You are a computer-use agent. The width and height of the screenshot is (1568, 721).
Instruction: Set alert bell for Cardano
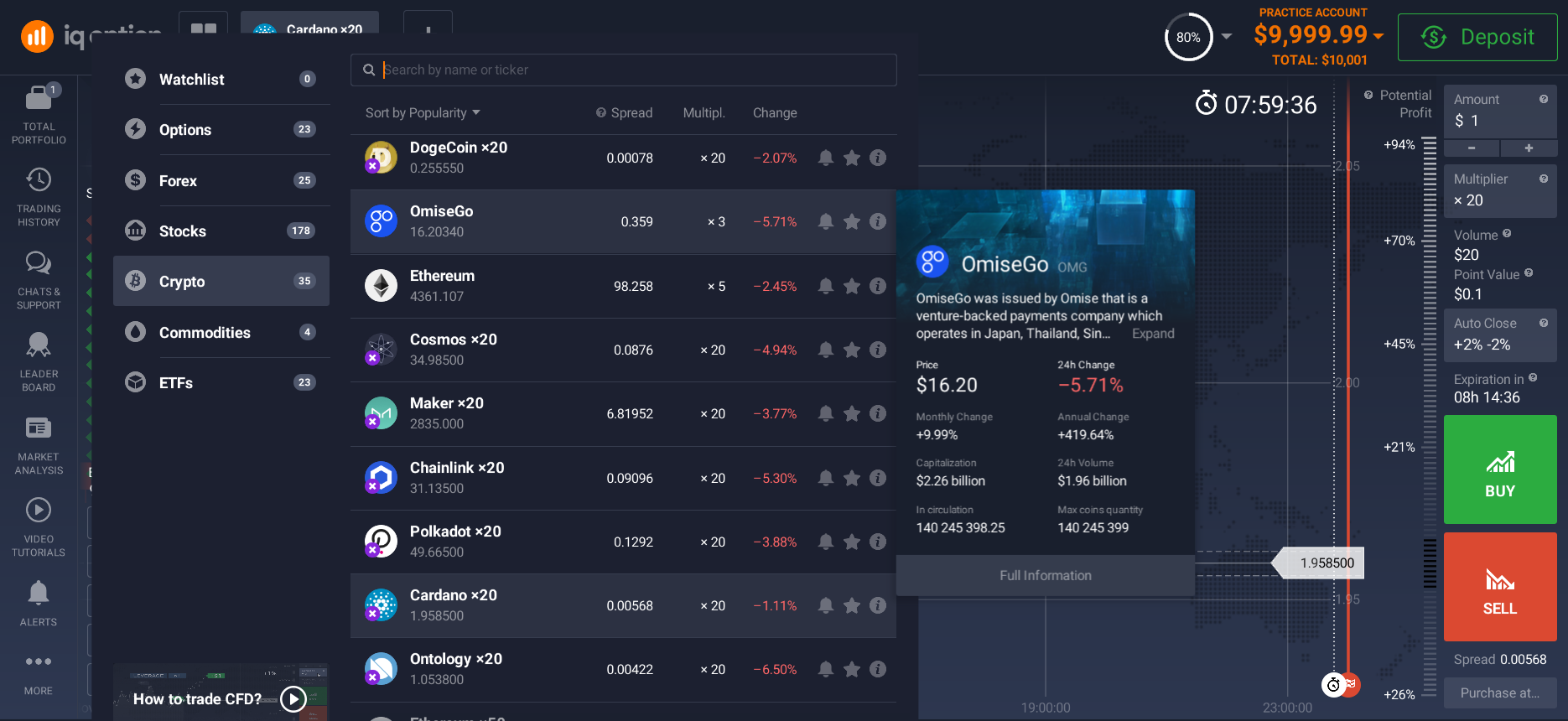pyautogui.click(x=826, y=605)
